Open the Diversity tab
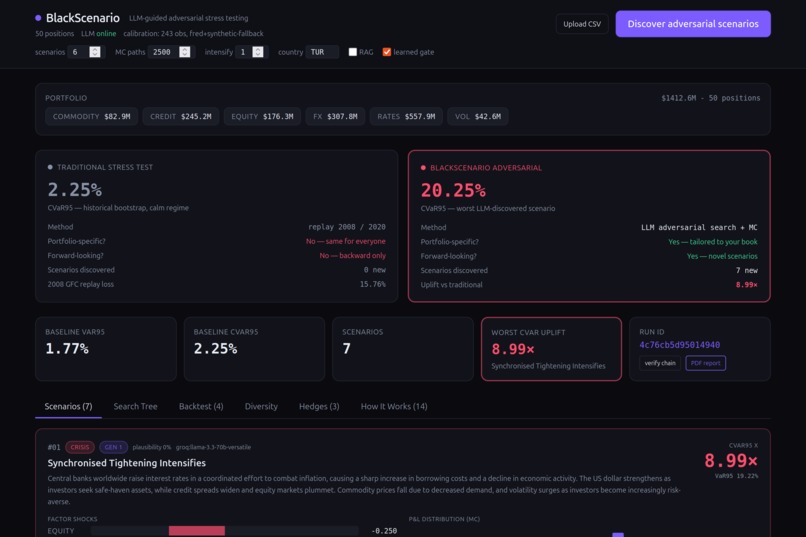The height and width of the screenshot is (537, 806). pos(261,406)
